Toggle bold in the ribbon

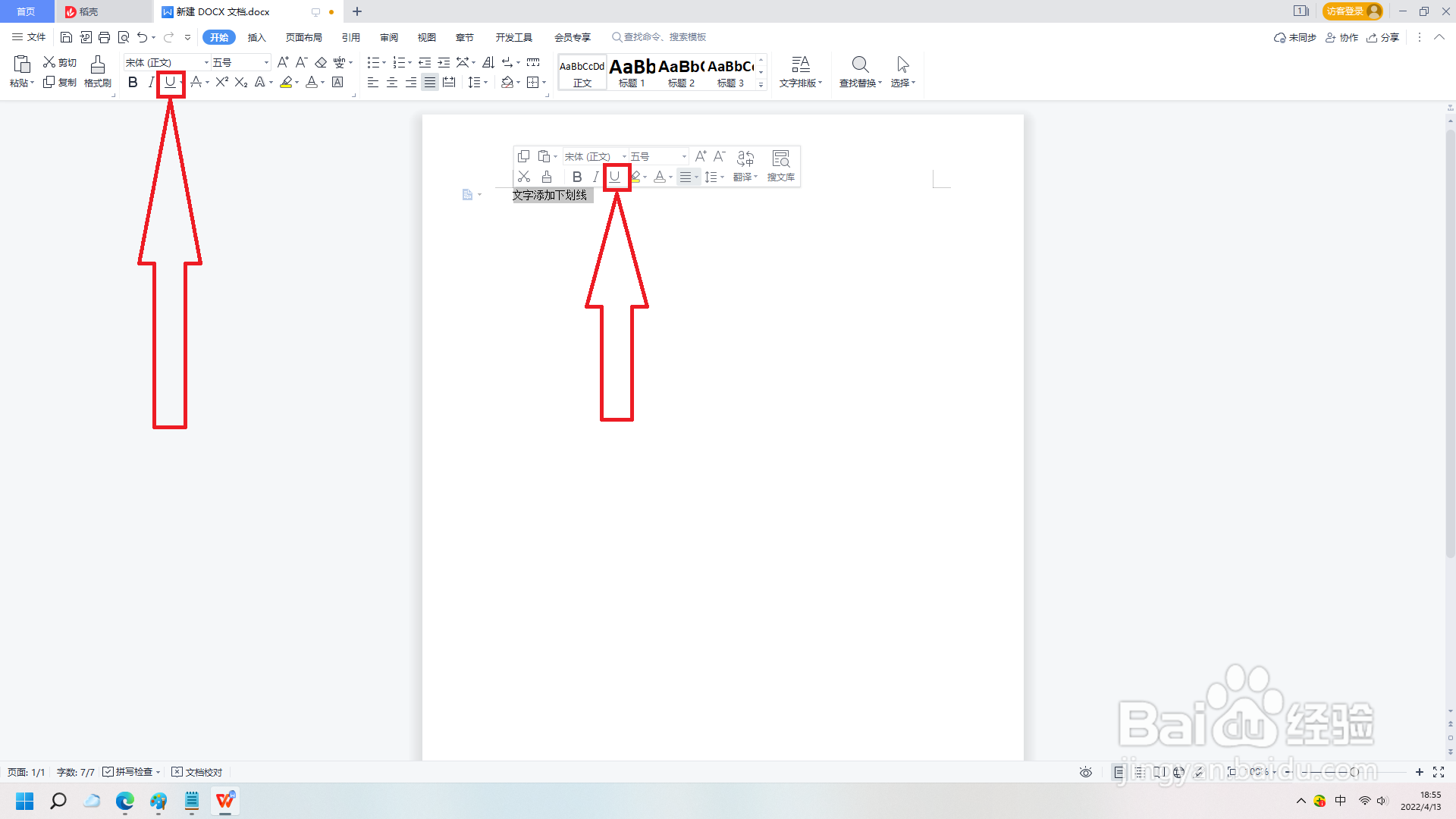[x=133, y=82]
